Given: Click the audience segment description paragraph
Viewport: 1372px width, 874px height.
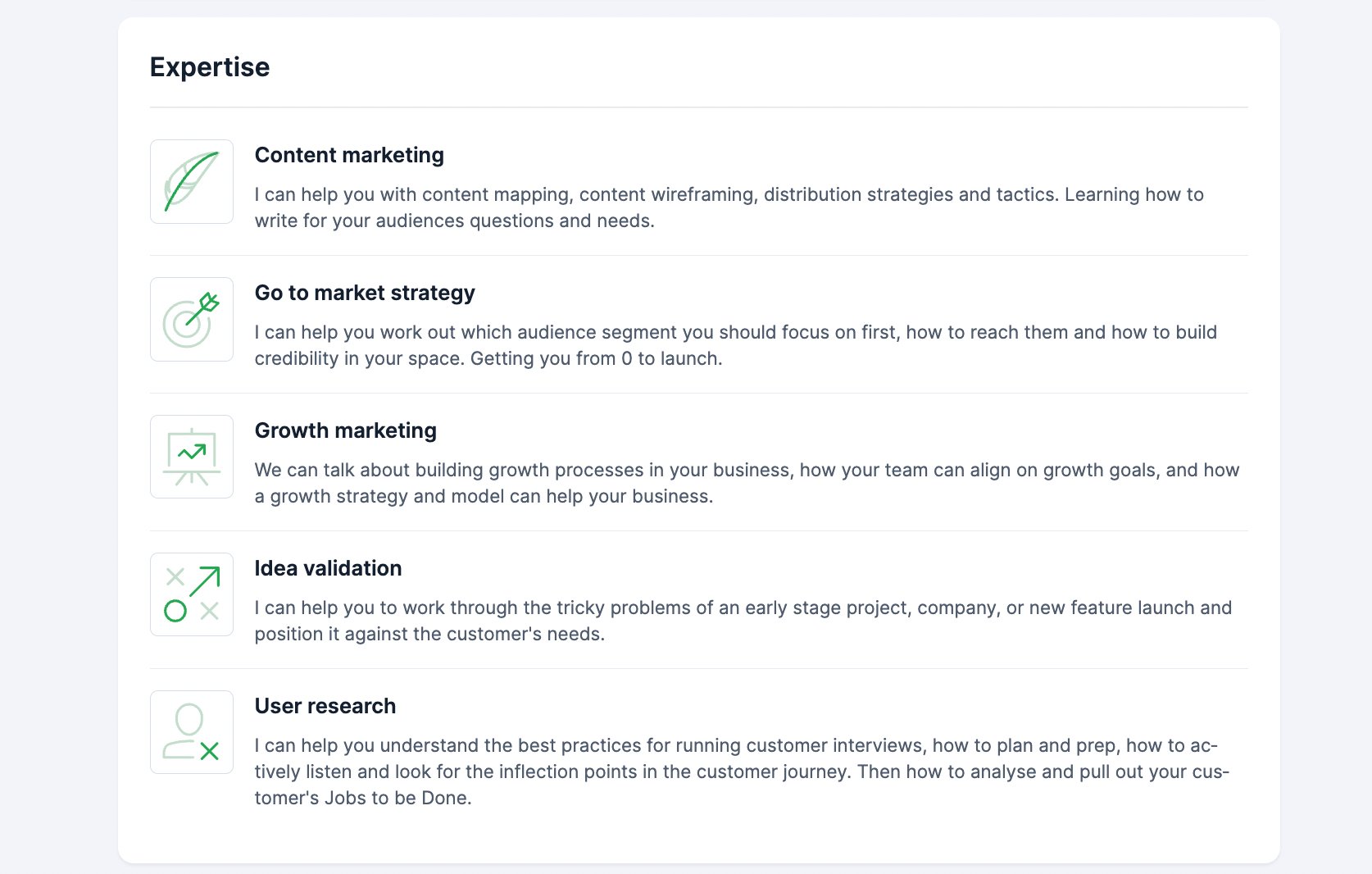Looking at the screenshot, I should [x=735, y=345].
